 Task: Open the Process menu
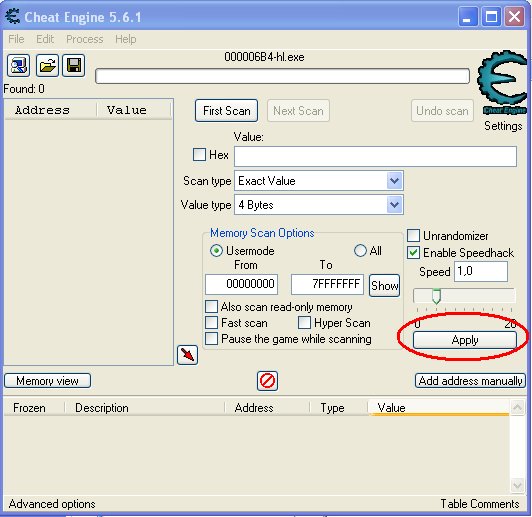[84, 39]
